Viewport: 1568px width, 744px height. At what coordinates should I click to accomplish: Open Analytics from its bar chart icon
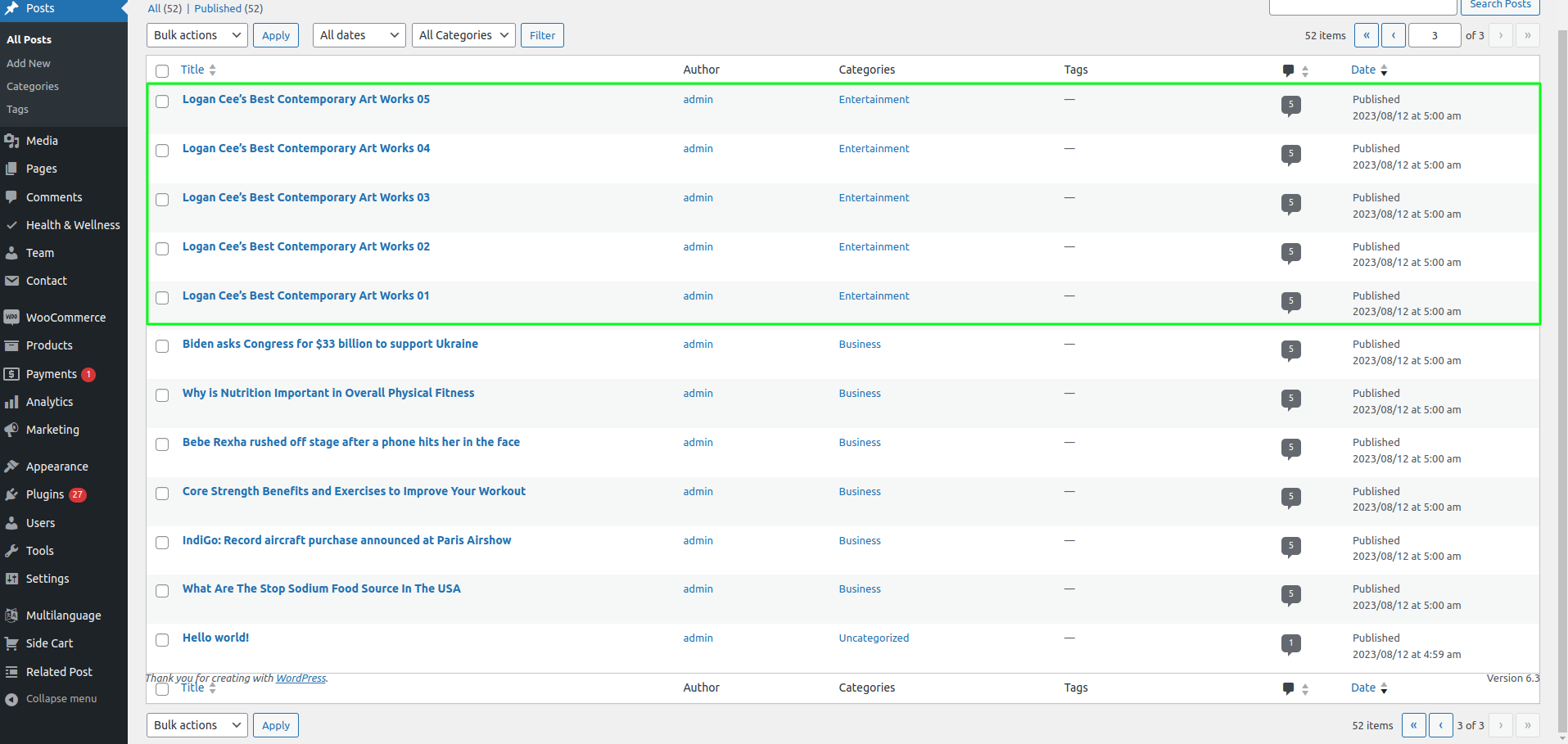11,402
